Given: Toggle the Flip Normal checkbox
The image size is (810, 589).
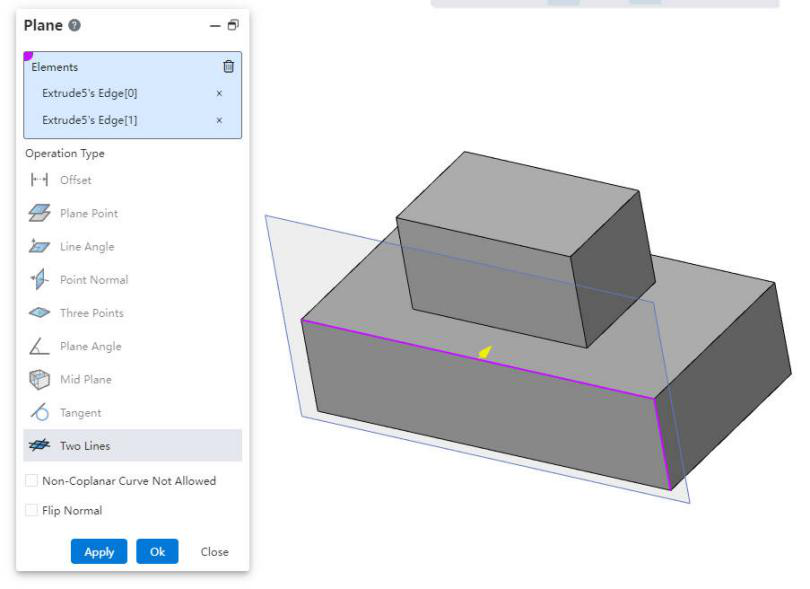Looking at the screenshot, I should (x=32, y=510).
